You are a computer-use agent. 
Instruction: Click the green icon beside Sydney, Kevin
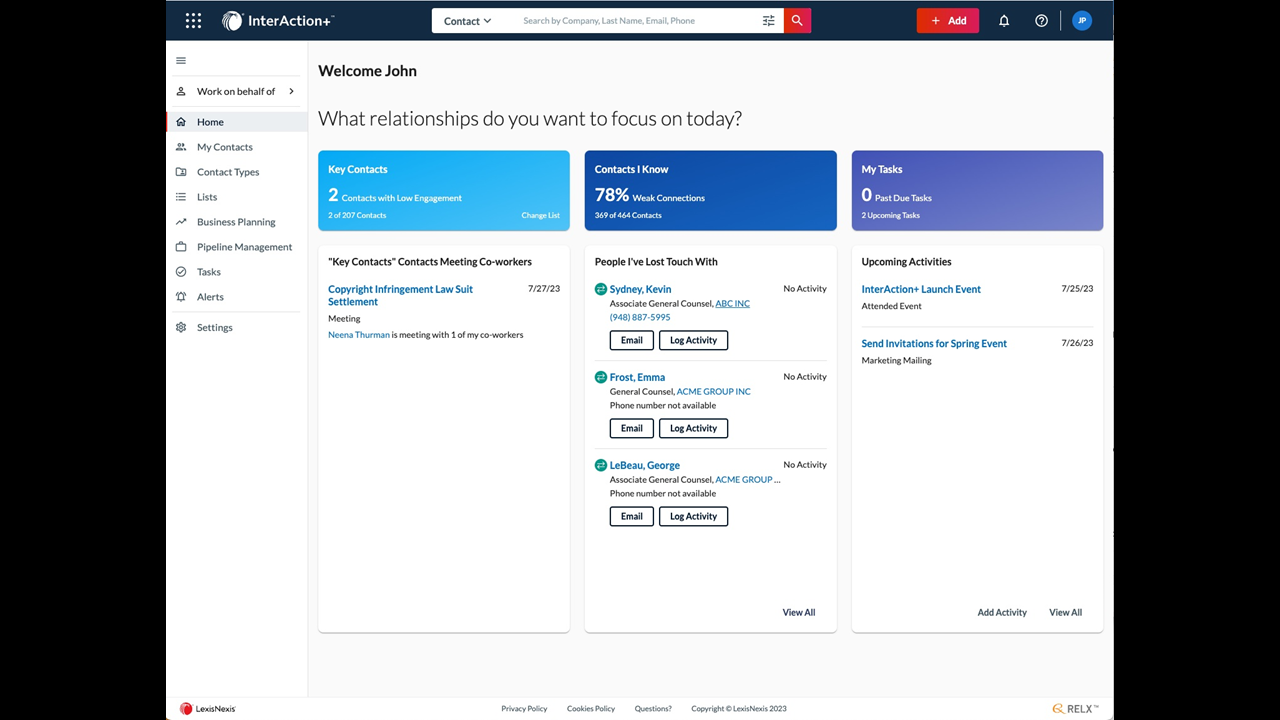tap(601, 289)
